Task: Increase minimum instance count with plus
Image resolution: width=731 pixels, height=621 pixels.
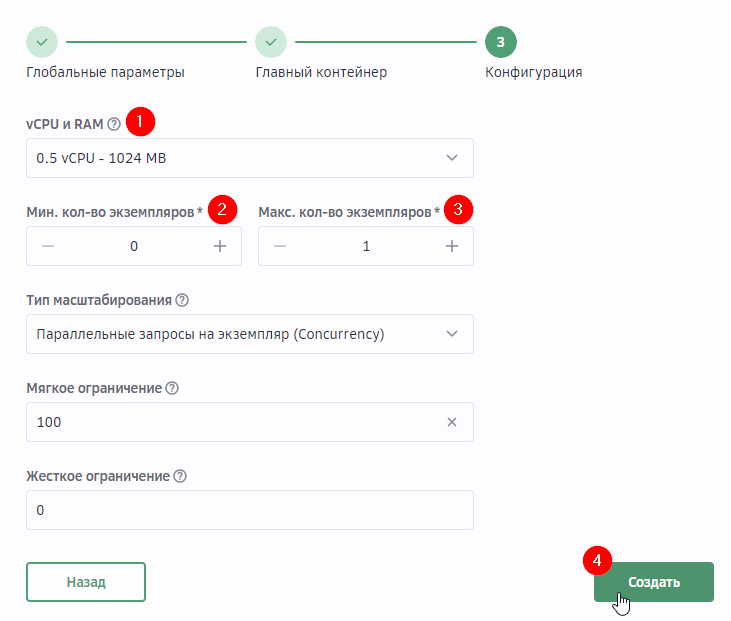Action: [x=220, y=246]
